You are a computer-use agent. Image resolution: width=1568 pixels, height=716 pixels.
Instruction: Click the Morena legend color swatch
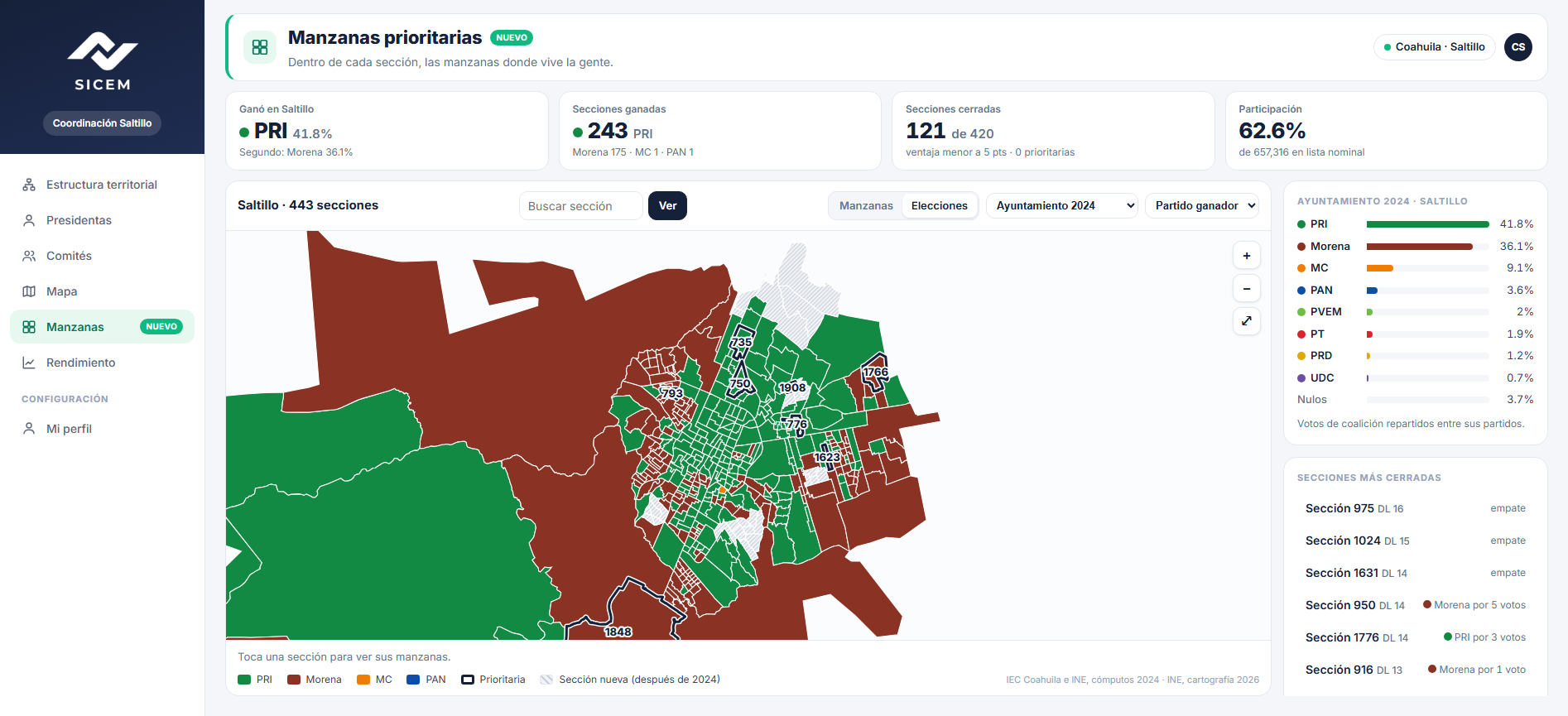click(294, 680)
